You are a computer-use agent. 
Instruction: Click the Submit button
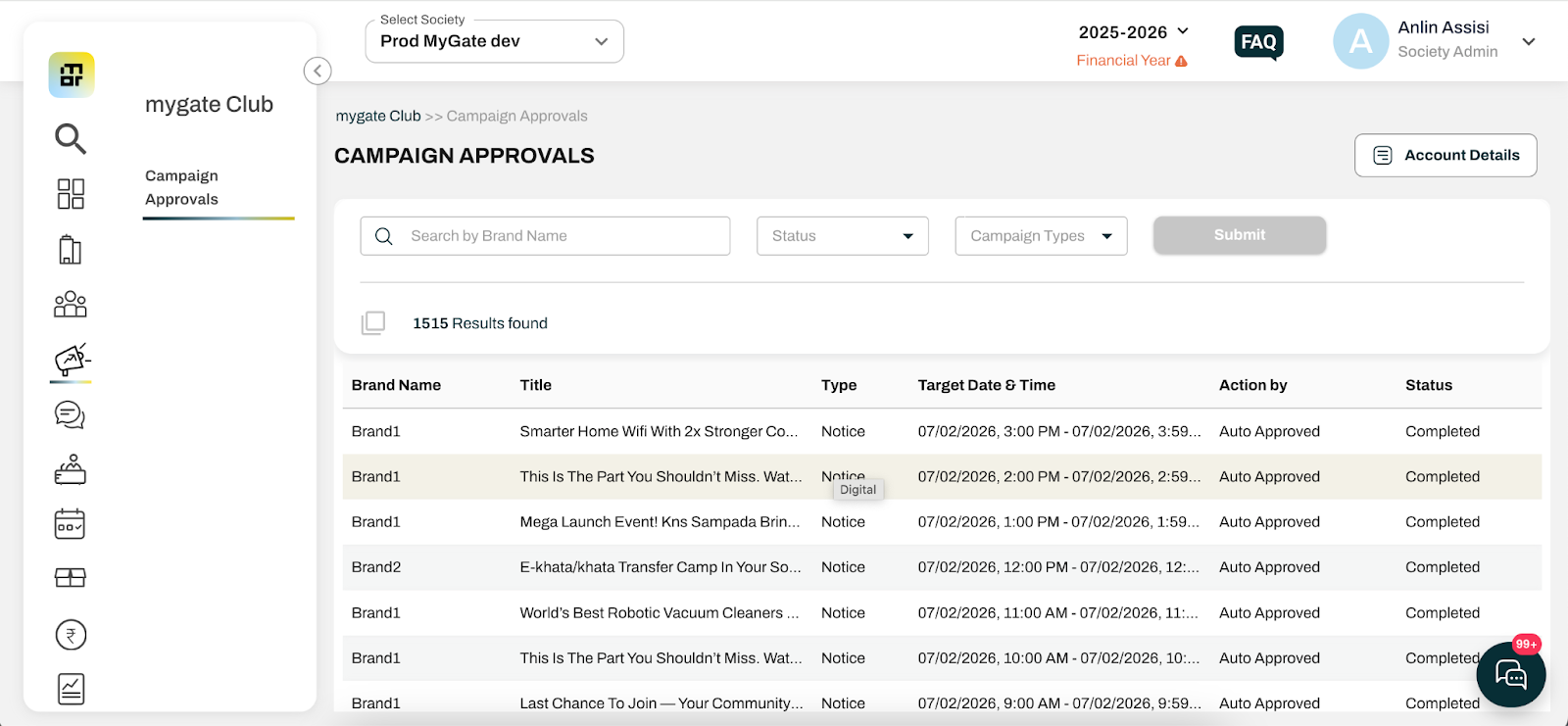1240,235
